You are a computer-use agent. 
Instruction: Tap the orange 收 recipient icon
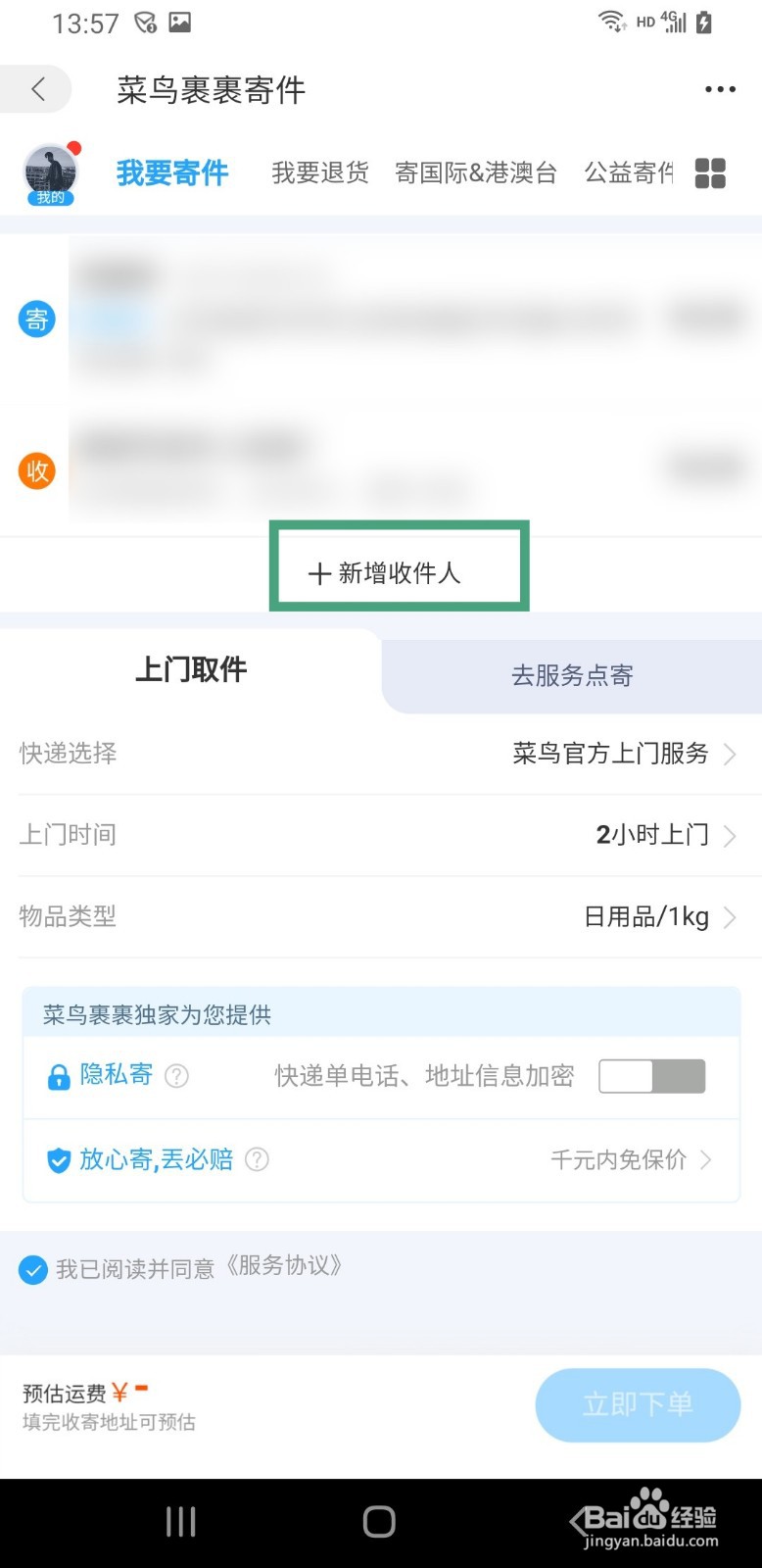coord(37,470)
